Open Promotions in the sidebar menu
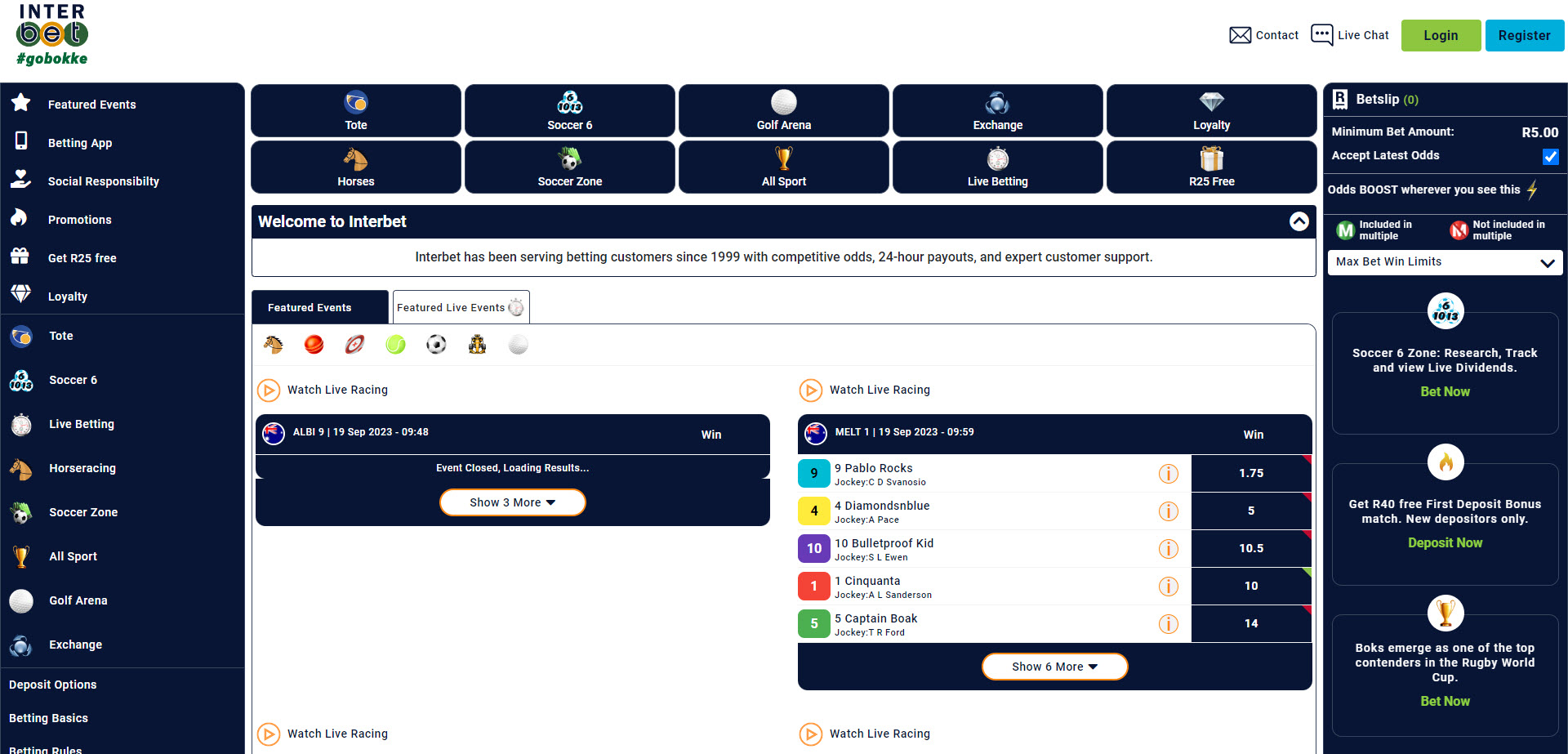The image size is (1568, 754). 79,220
